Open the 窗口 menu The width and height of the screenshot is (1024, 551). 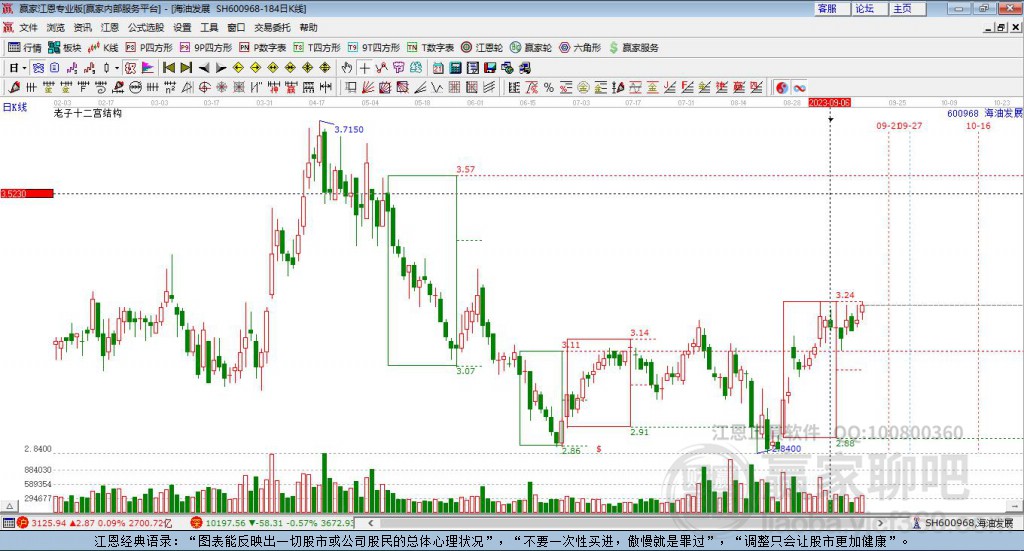236,27
